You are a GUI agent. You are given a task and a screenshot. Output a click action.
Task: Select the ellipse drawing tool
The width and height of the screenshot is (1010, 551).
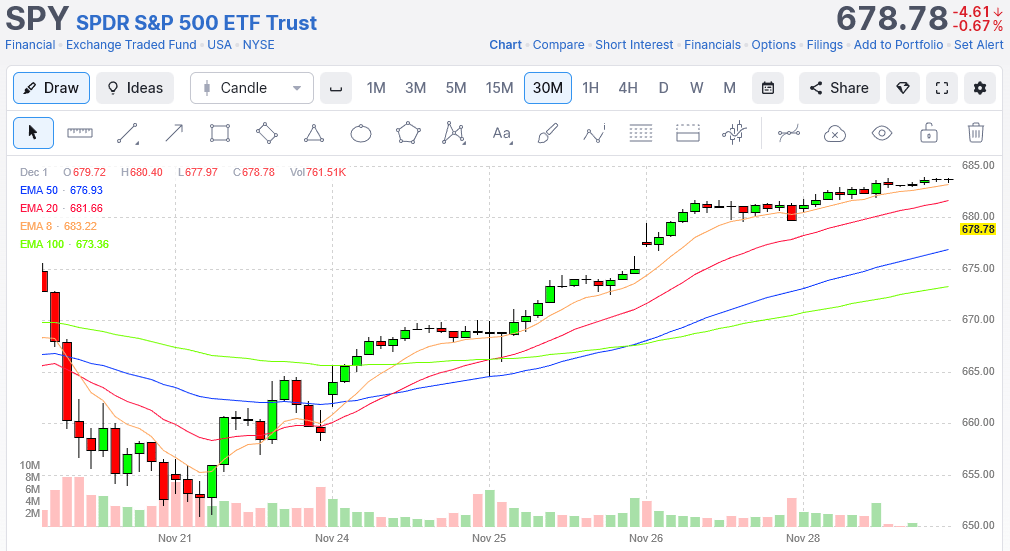(x=361, y=133)
